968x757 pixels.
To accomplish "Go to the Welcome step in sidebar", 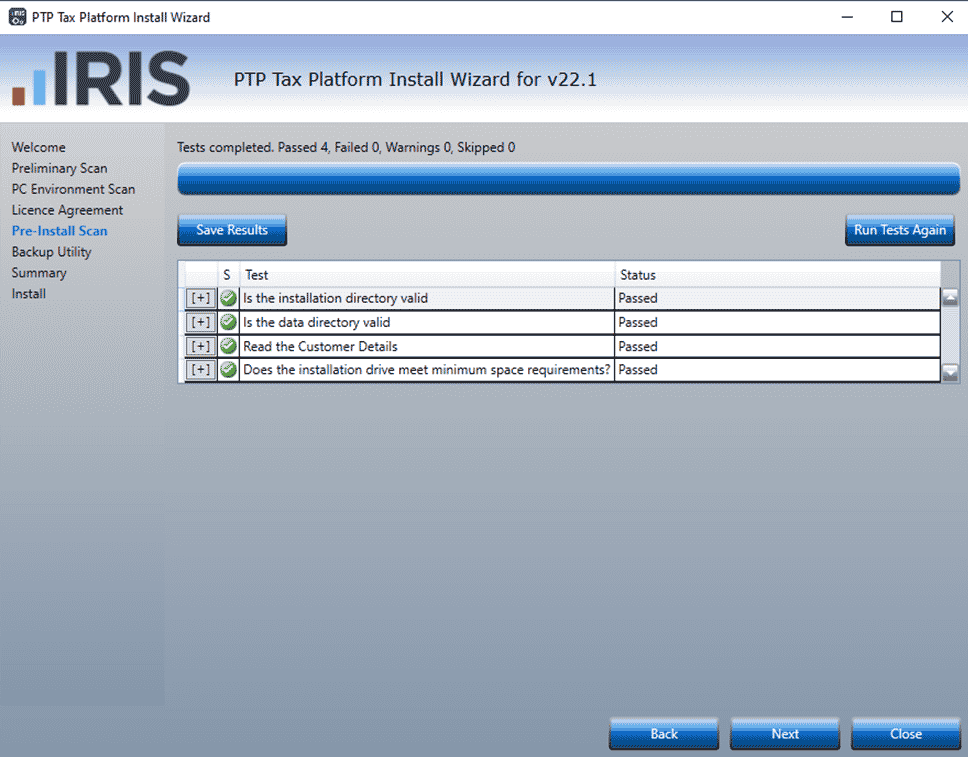I will 38,147.
